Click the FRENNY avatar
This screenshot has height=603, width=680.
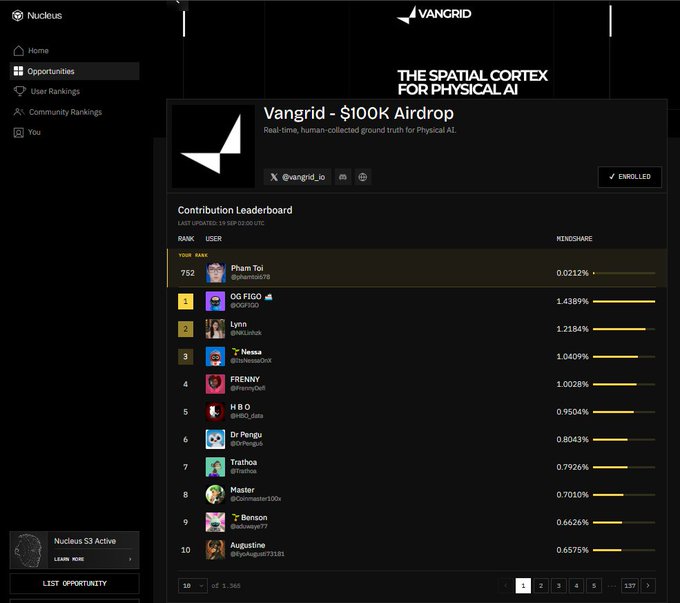215,384
